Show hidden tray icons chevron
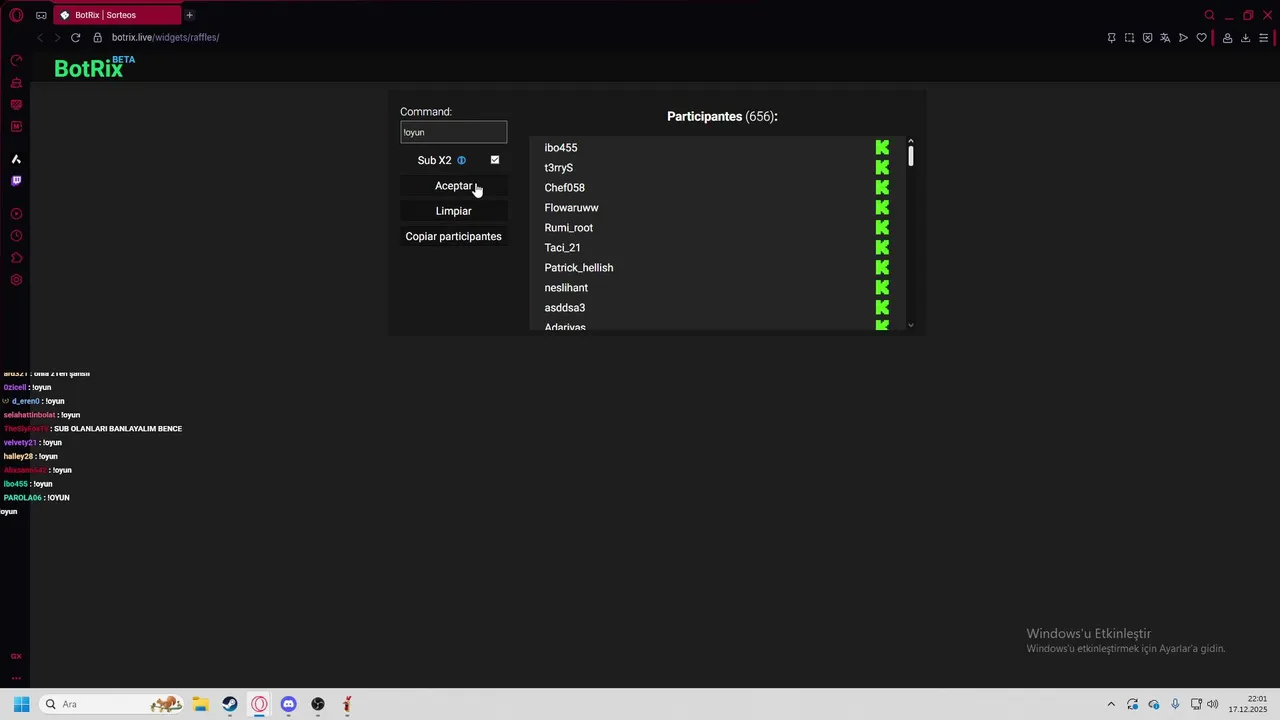Image resolution: width=1280 pixels, height=720 pixels. (x=1110, y=704)
